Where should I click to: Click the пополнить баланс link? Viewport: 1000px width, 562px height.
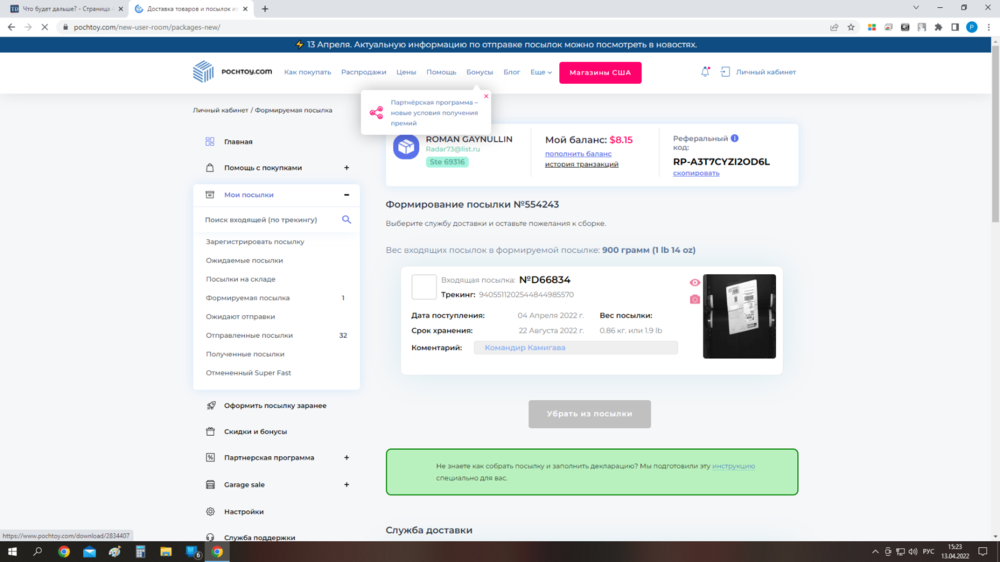(x=578, y=154)
